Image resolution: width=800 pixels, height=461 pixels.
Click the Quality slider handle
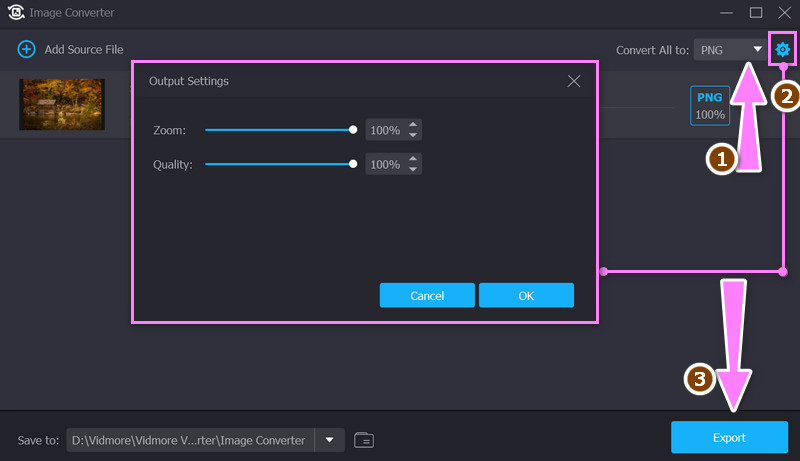(353, 164)
